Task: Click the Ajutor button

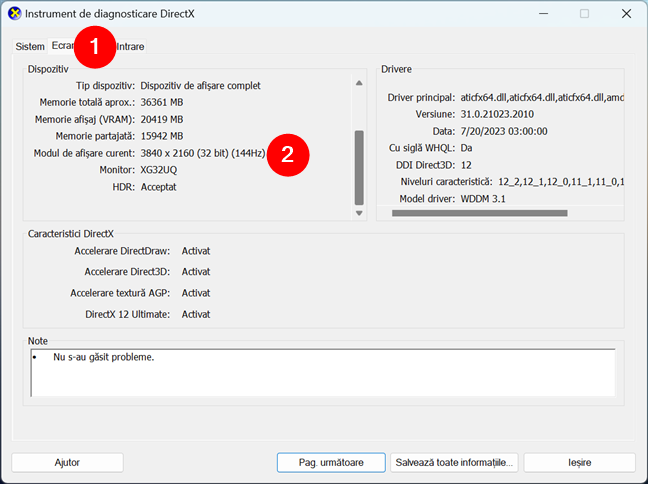Action: coord(67,463)
